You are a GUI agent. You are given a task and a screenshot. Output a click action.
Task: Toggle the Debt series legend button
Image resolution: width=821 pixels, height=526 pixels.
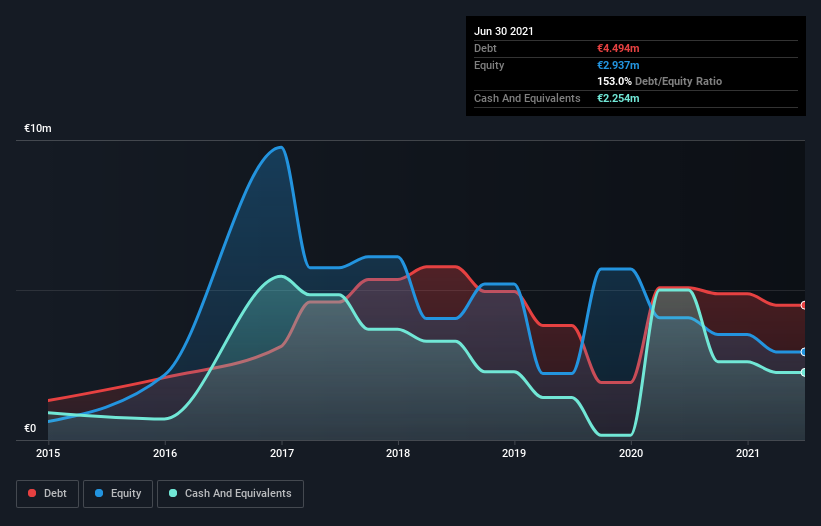[47, 494]
